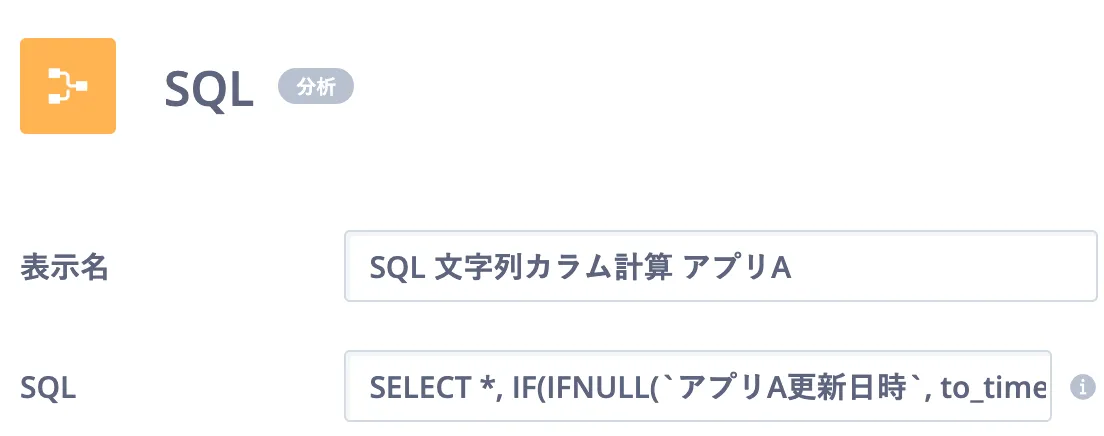Focus the 表示名 display name input

720,267
